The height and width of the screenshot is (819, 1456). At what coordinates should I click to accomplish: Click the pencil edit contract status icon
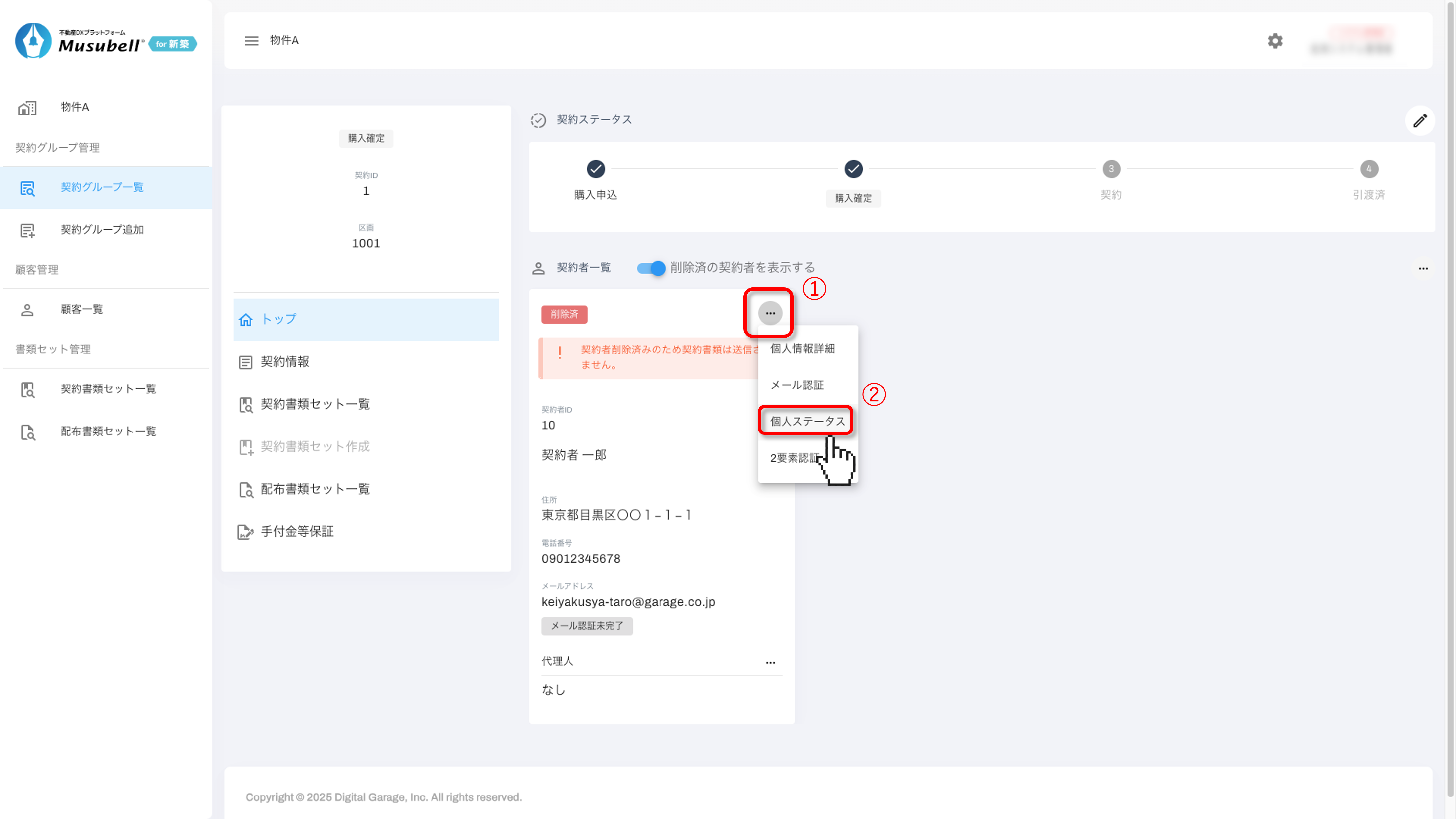1419,120
